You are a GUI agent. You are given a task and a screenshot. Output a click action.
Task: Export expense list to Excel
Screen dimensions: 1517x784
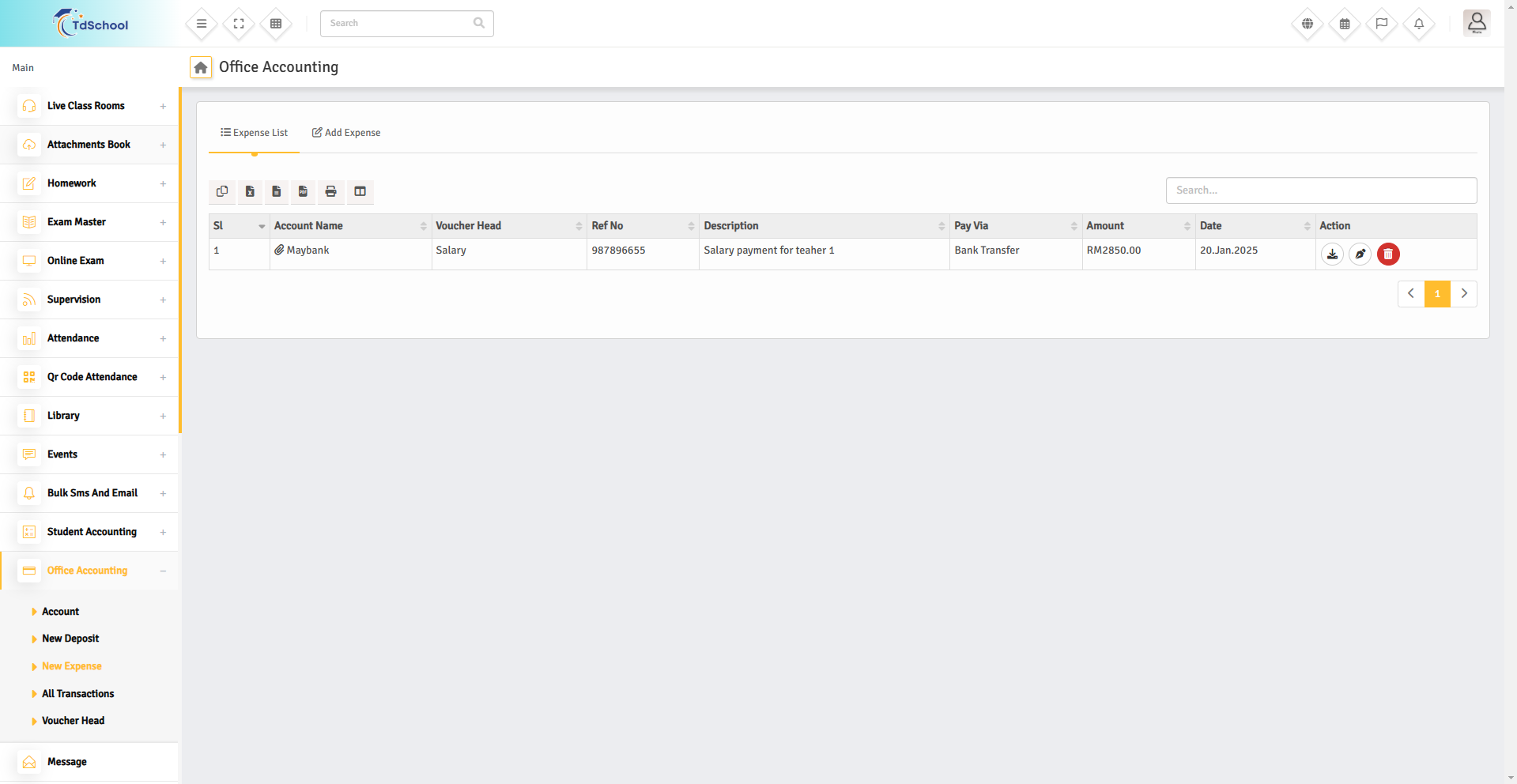pyautogui.click(x=250, y=191)
